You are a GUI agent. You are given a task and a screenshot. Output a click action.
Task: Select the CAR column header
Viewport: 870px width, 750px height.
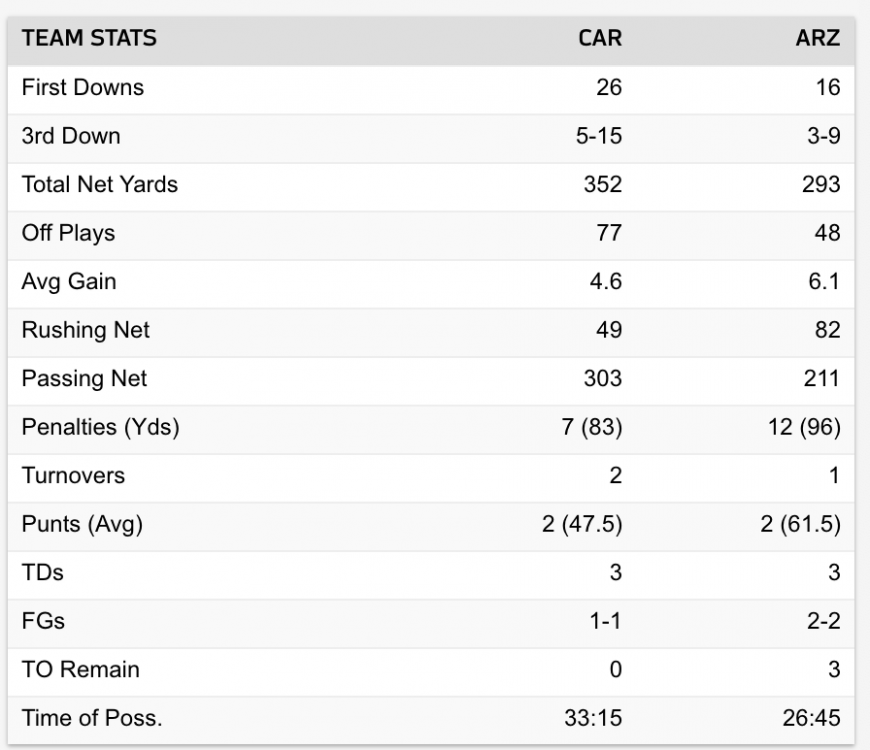tap(600, 39)
